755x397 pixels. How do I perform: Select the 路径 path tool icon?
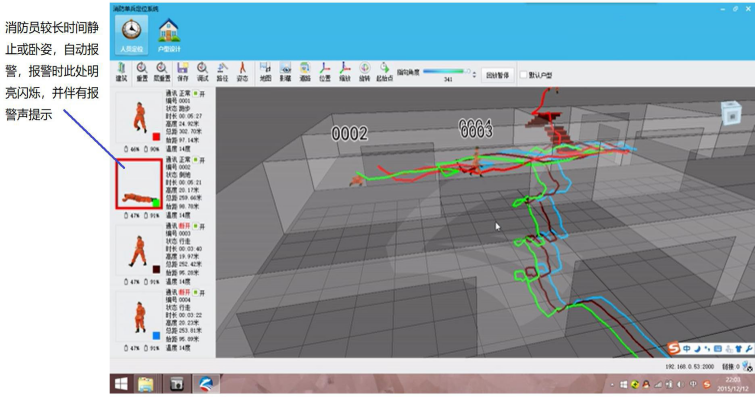[x=222, y=71]
